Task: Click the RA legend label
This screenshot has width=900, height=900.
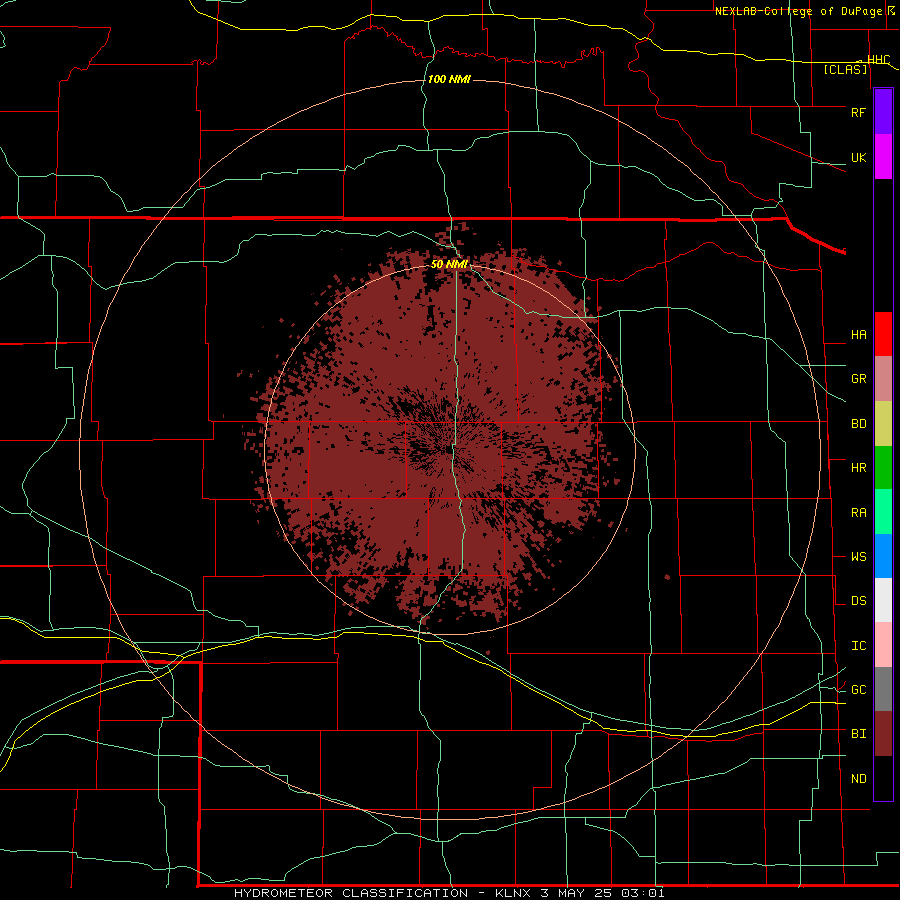Action: click(x=858, y=513)
